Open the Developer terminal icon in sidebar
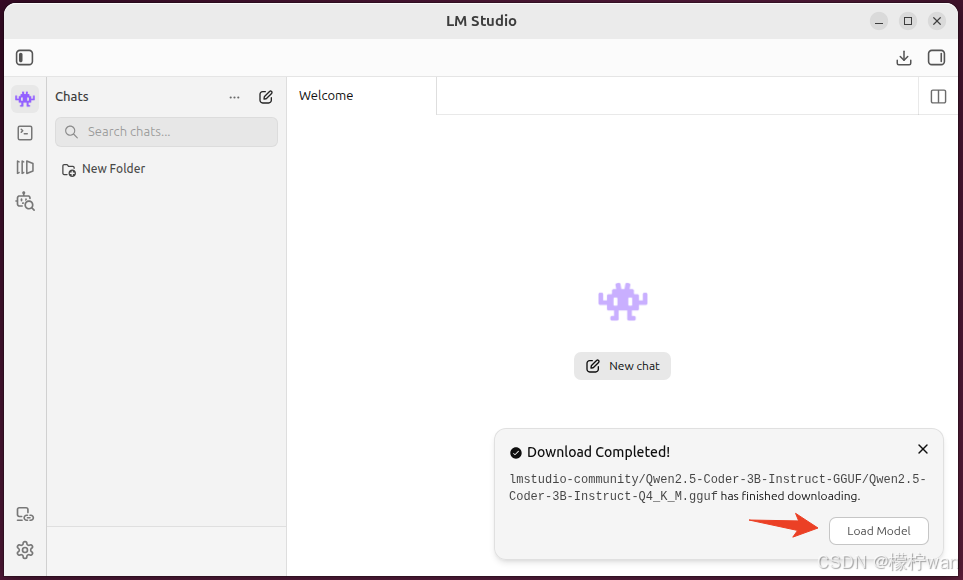 click(25, 133)
